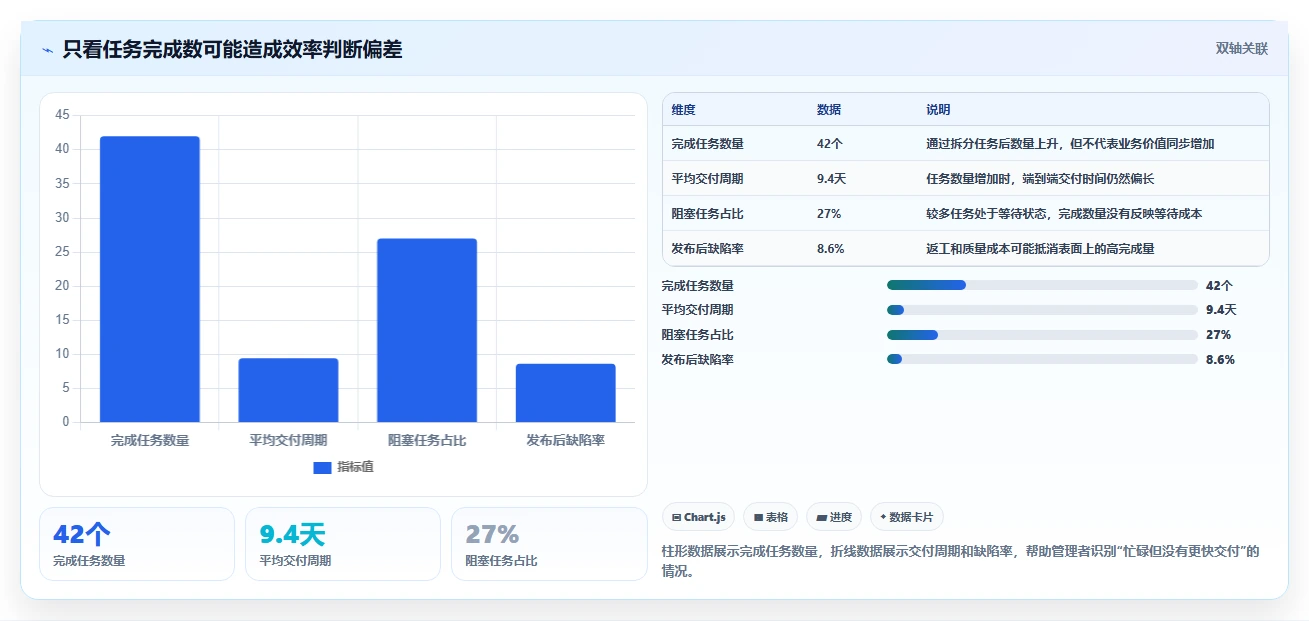Click the page title 只看任务完成数可能造成效率判断偏差

[232, 50]
